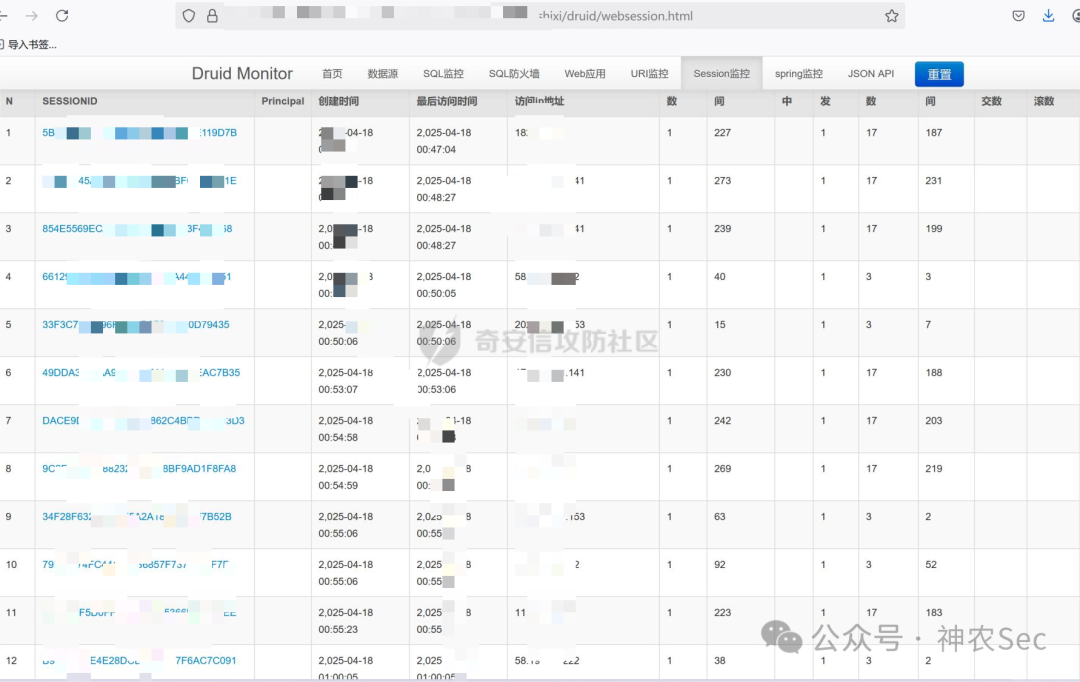Click the value 15 in row 5
The image size is (1080, 682).
720,324
